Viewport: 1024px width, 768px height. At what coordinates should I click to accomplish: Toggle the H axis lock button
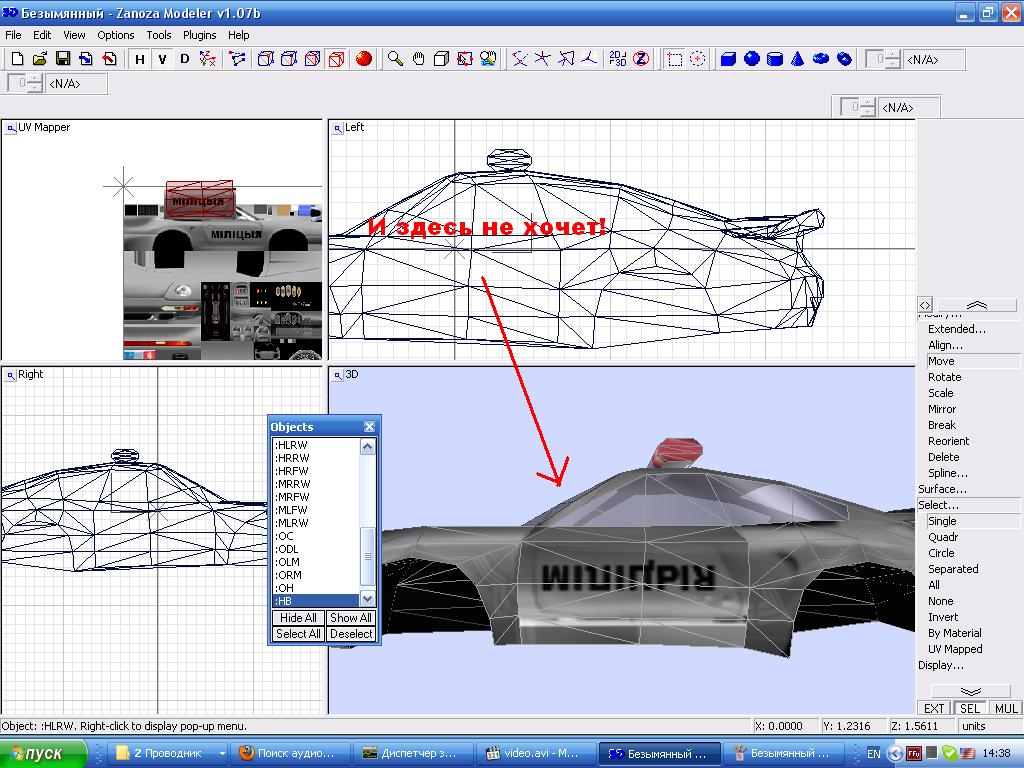coord(140,59)
